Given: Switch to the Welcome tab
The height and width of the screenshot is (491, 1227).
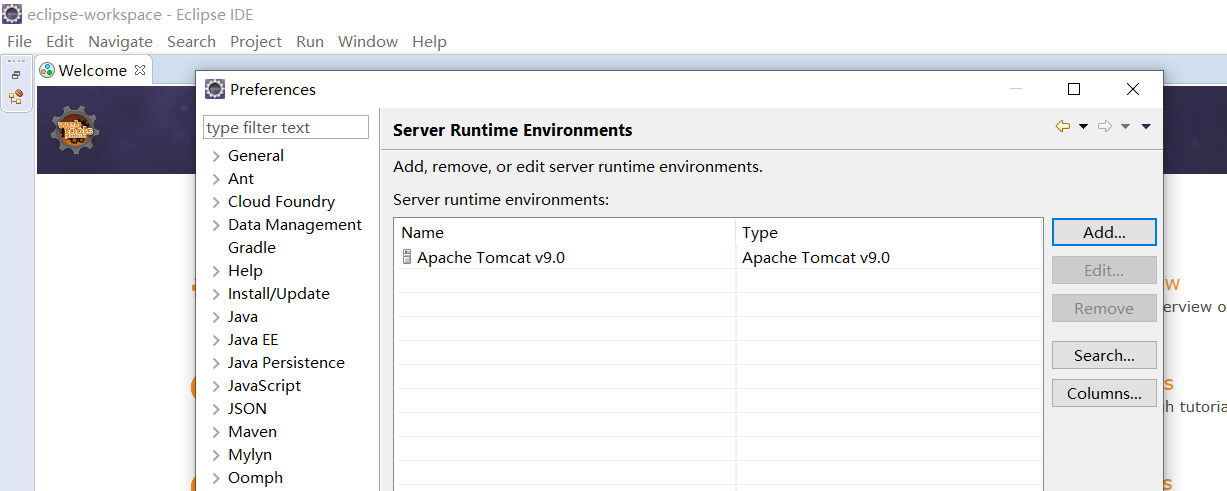Looking at the screenshot, I should click(93, 70).
